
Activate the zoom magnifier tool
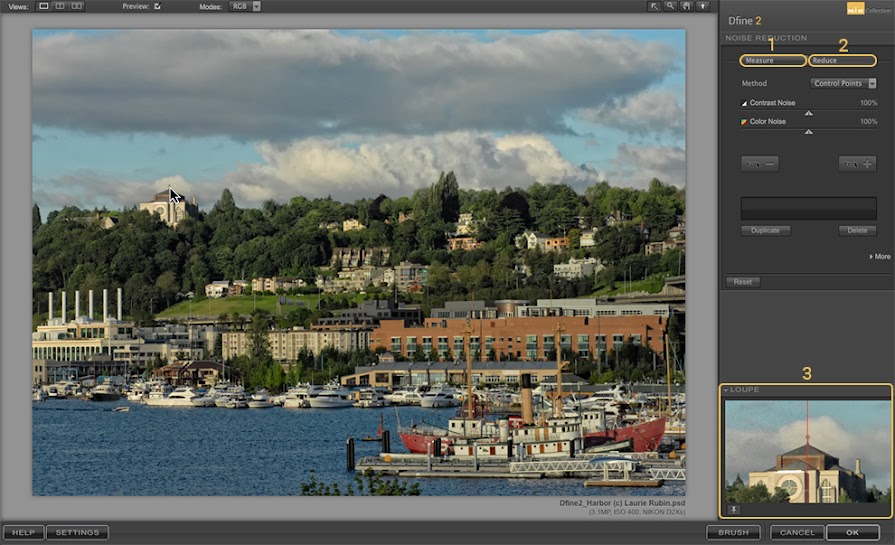pos(671,6)
